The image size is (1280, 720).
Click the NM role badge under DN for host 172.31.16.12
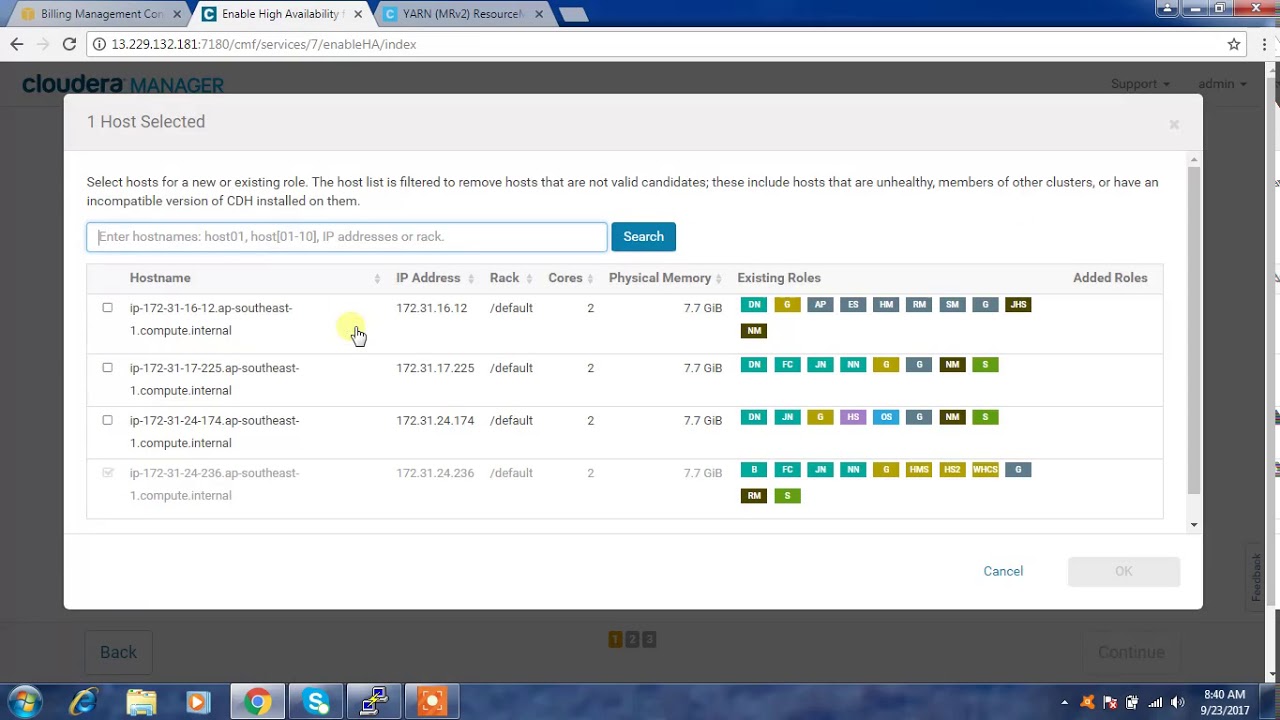click(754, 331)
